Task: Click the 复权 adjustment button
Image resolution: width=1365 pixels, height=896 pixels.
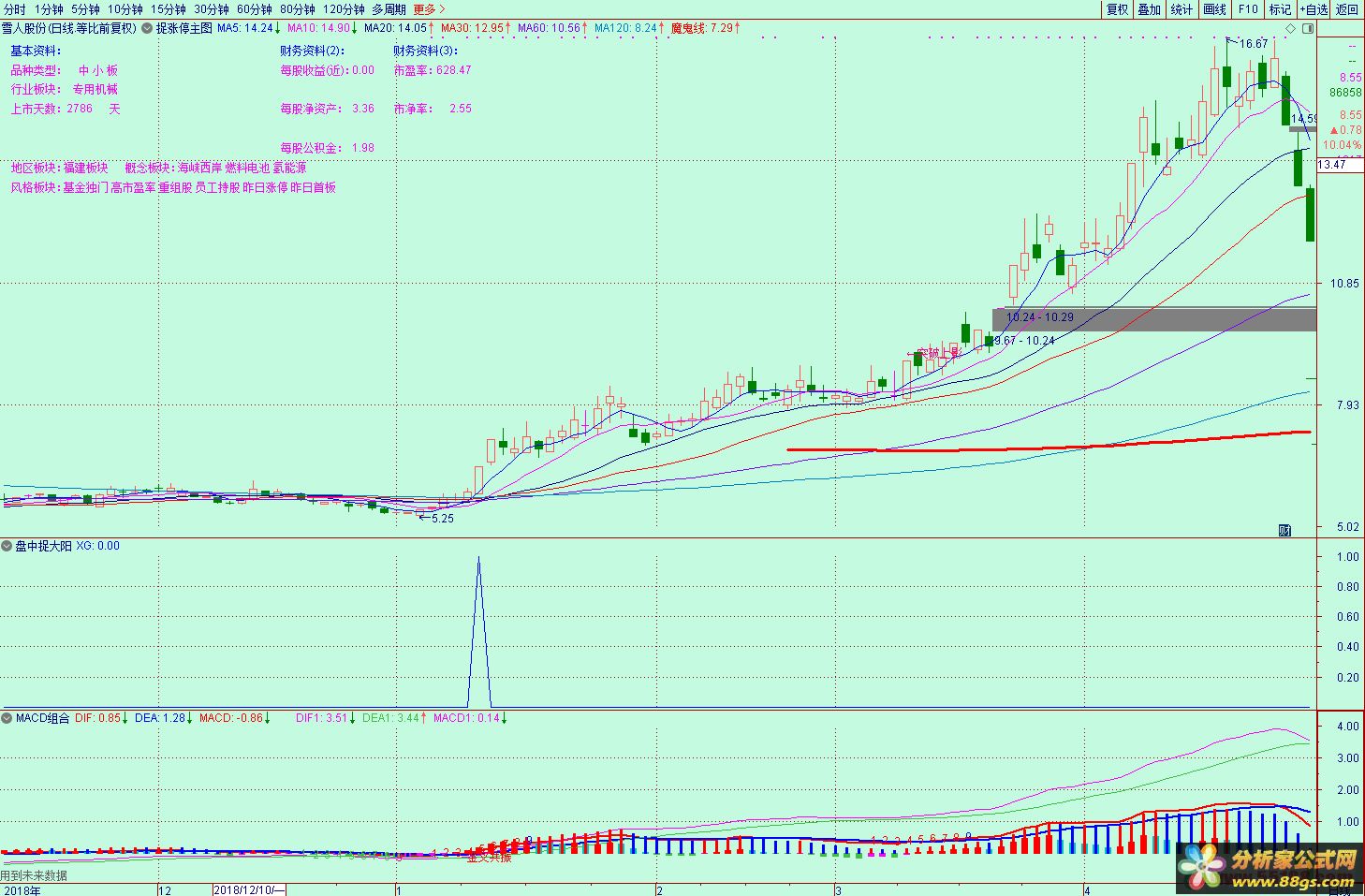Action: [1117, 9]
